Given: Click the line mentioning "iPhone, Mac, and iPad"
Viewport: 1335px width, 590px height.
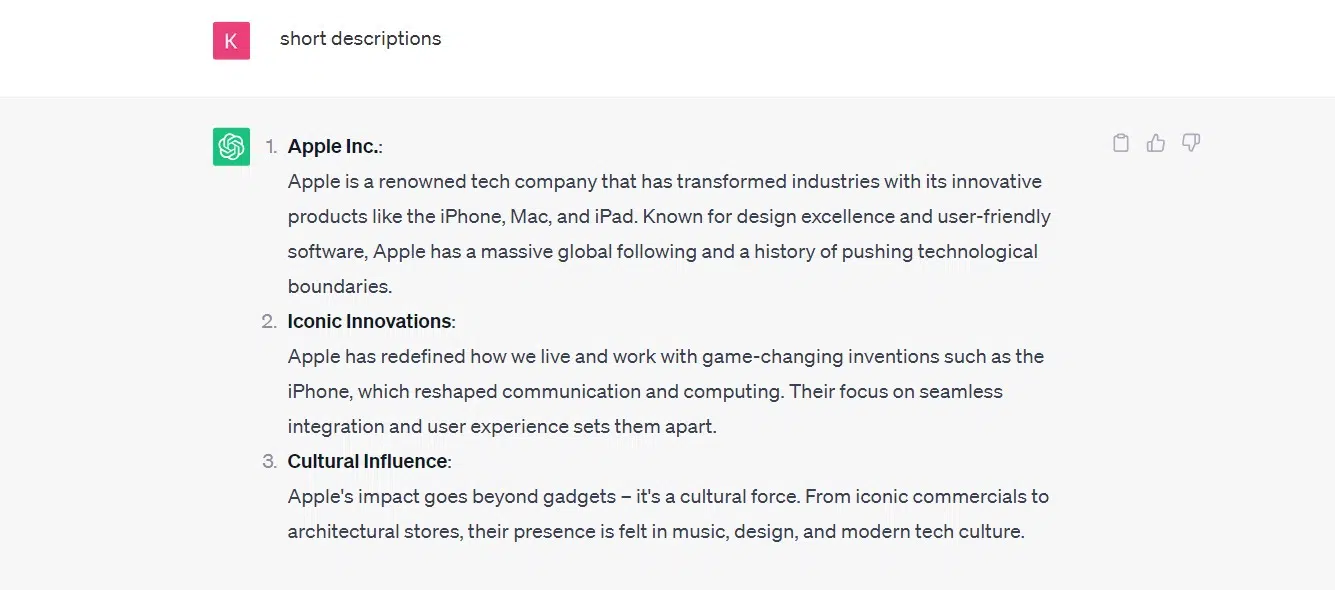Looking at the screenshot, I should click(669, 216).
